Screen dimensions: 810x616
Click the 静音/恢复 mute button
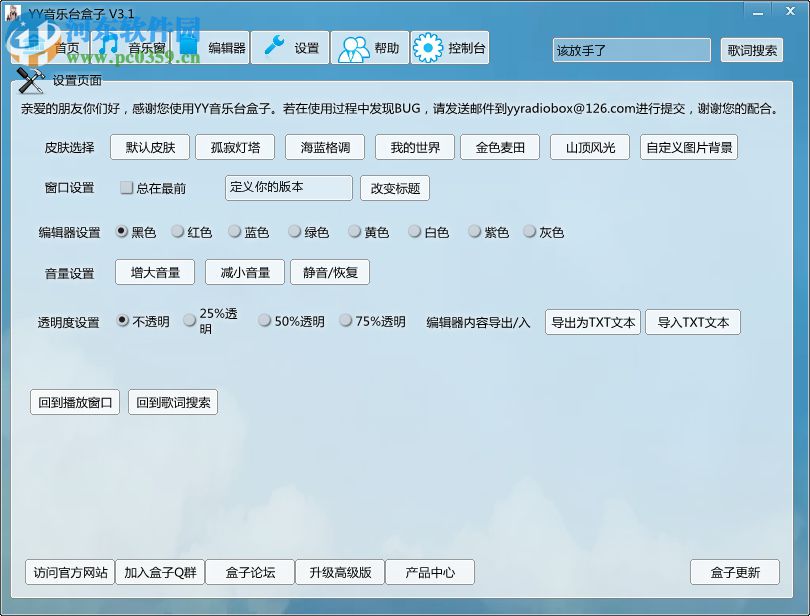[x=330, y=271]
